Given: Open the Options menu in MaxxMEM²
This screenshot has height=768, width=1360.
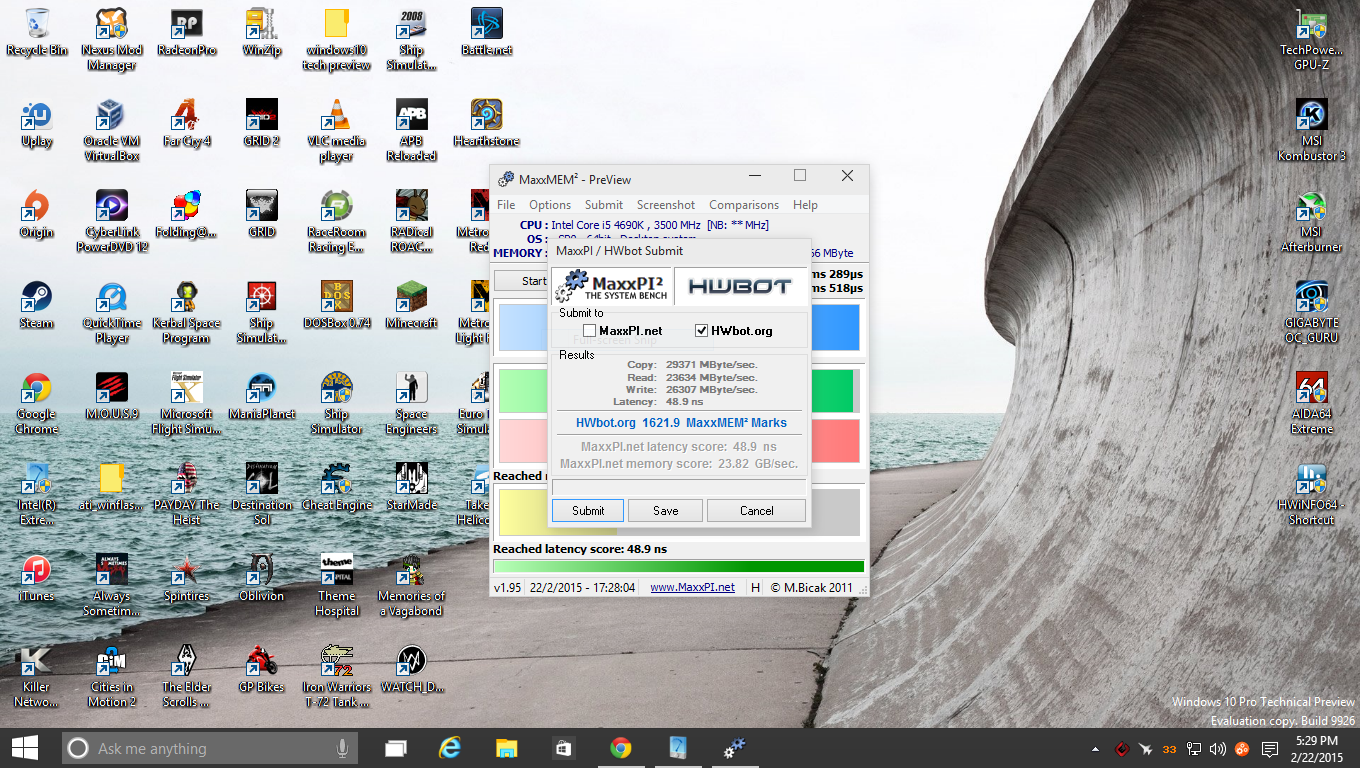Looking at the screenshot, I should pos(550,205).
